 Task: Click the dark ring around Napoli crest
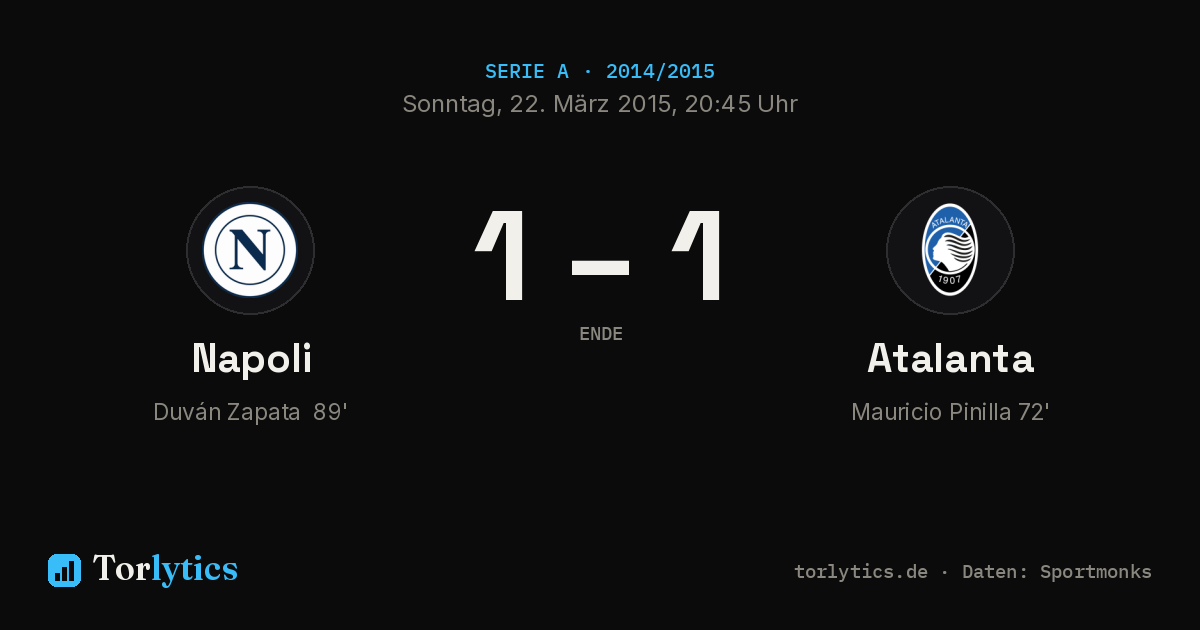tap(250, 194)
